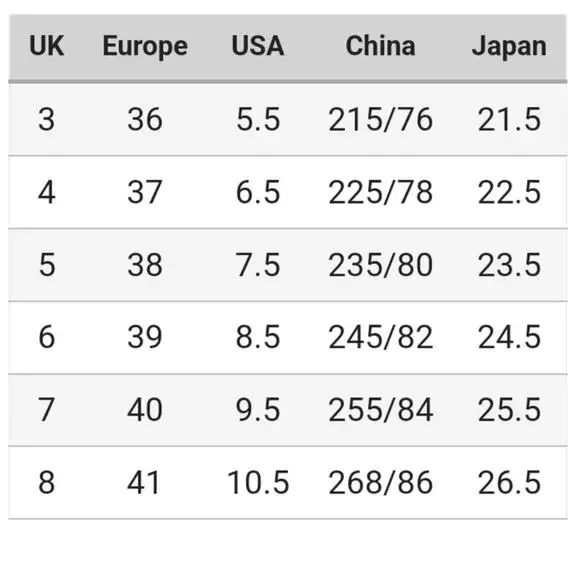This screenshot has height=580, width=580.
Task: Click the UK size 7 cell
Action: 47,409
